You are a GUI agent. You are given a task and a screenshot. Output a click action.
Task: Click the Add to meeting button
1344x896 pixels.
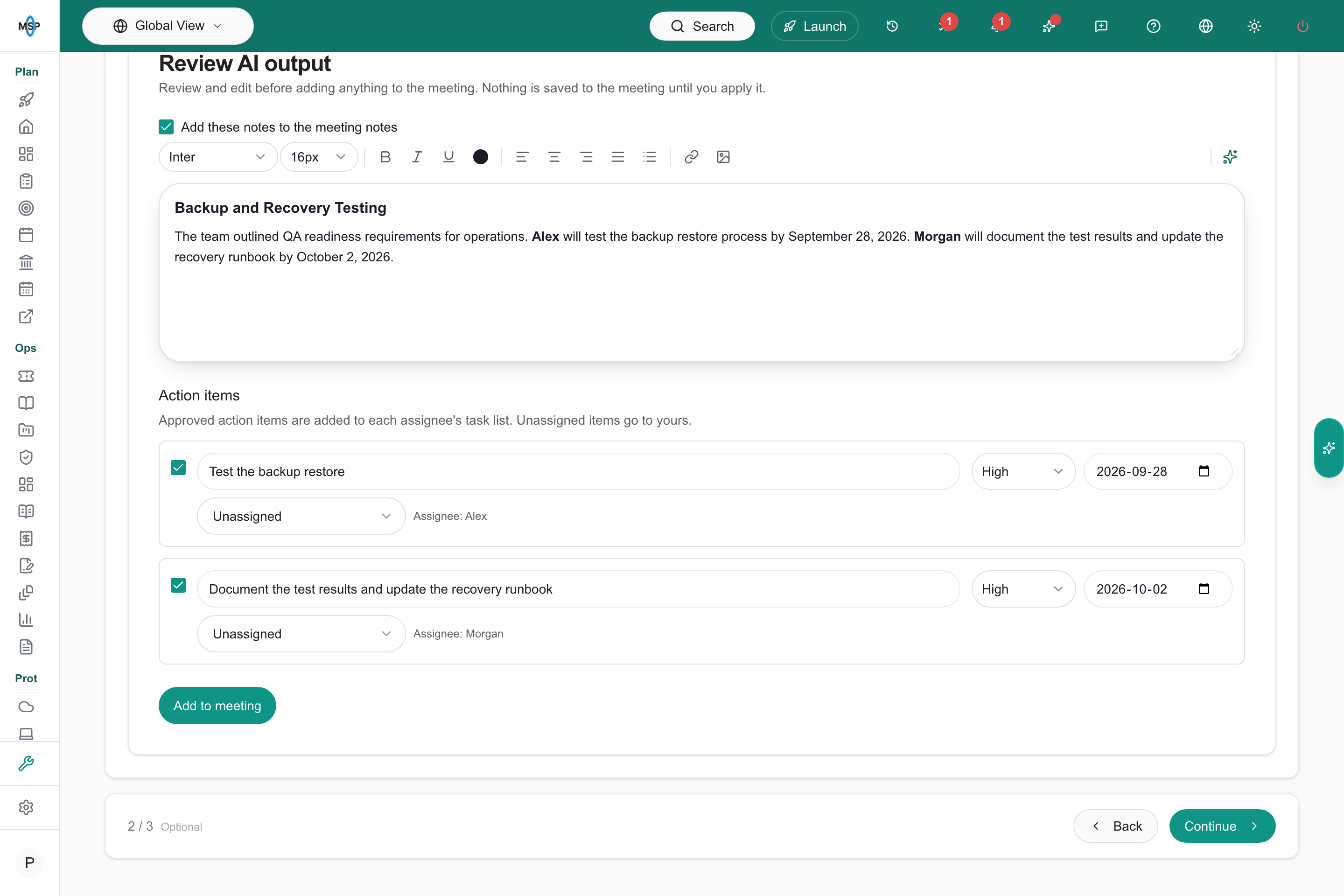point(217,706)
